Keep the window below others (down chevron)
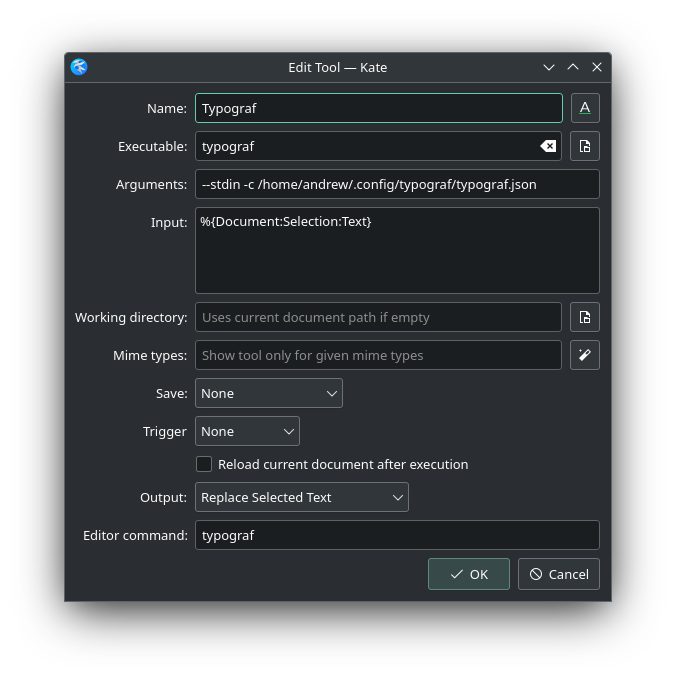The height and width of the screenshot is (678, 676). click(549, 67)
